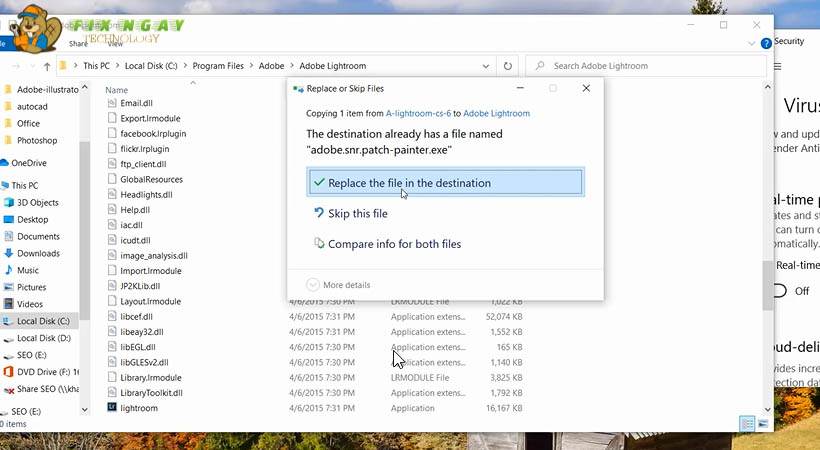Screen dimensions: 820x450
Task: Expand More details in the dialog
Action: pyautogui.click(x=338, y=285)
